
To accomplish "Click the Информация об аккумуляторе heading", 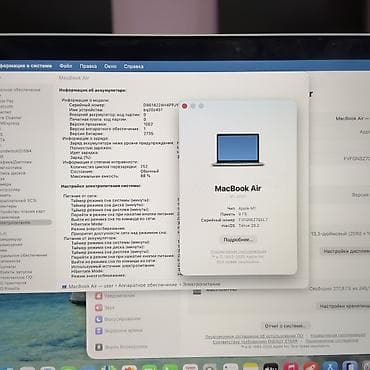I will tap(92, 90).
